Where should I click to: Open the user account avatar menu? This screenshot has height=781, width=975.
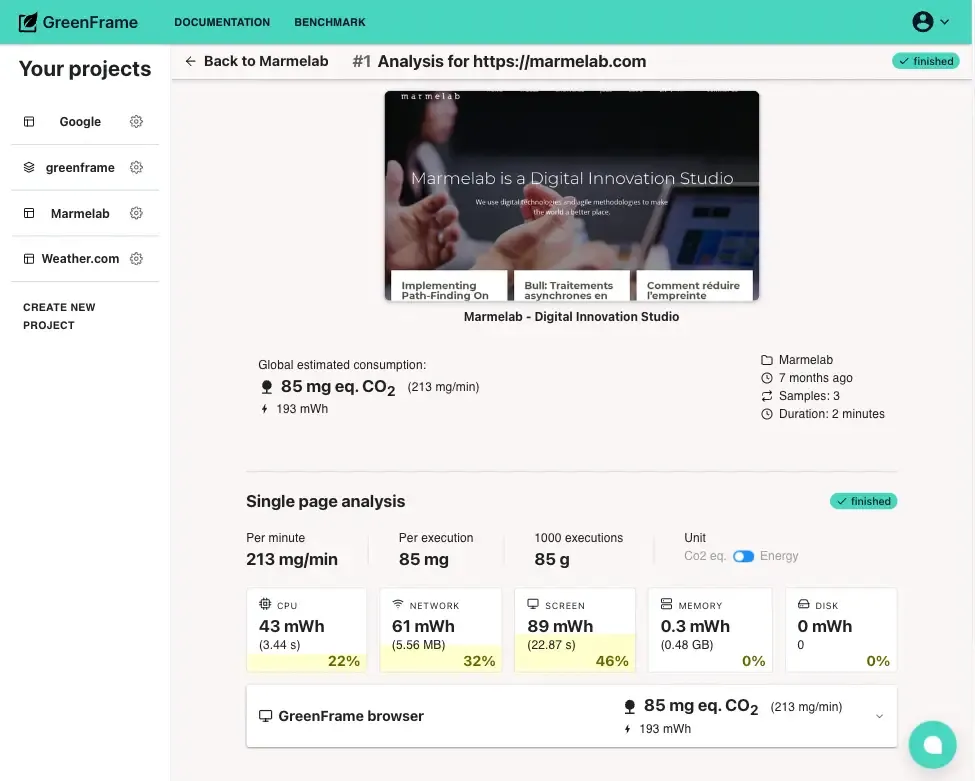[x=923, y=22]
